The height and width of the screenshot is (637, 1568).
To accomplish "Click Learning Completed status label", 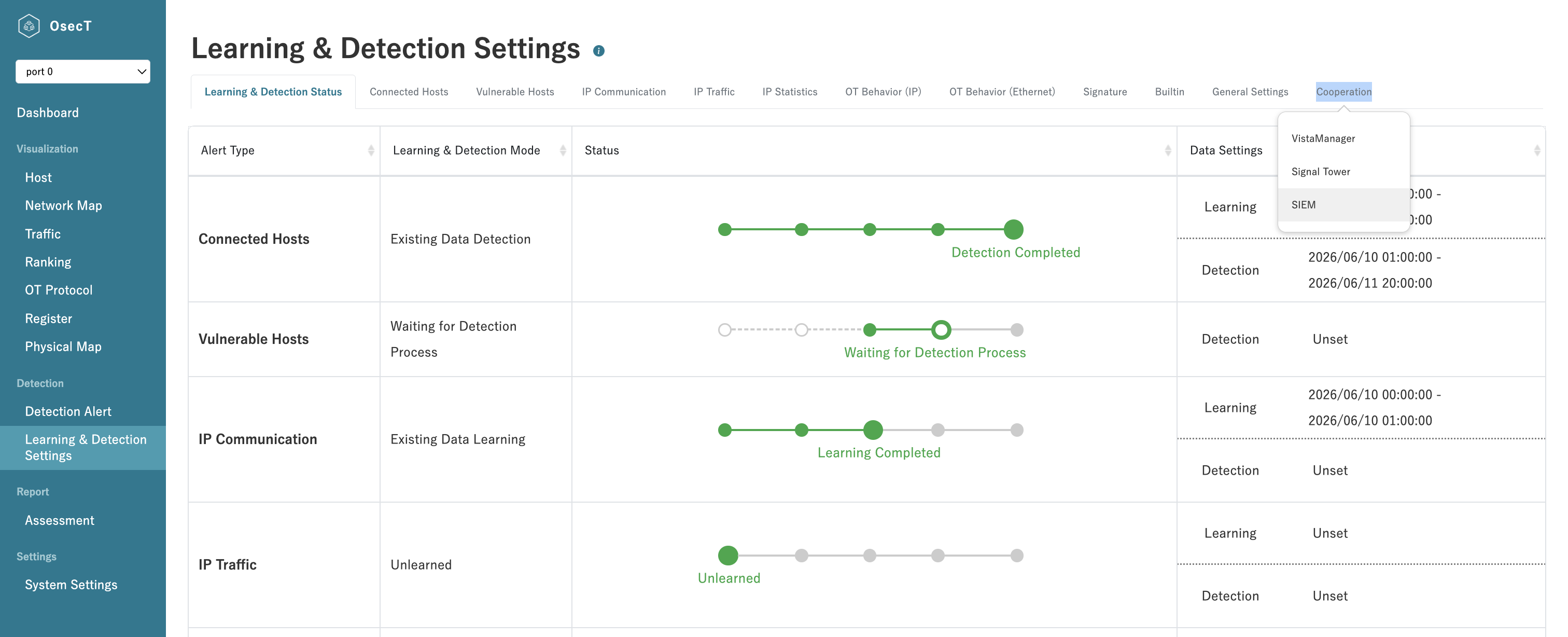I will pos(879,453).
